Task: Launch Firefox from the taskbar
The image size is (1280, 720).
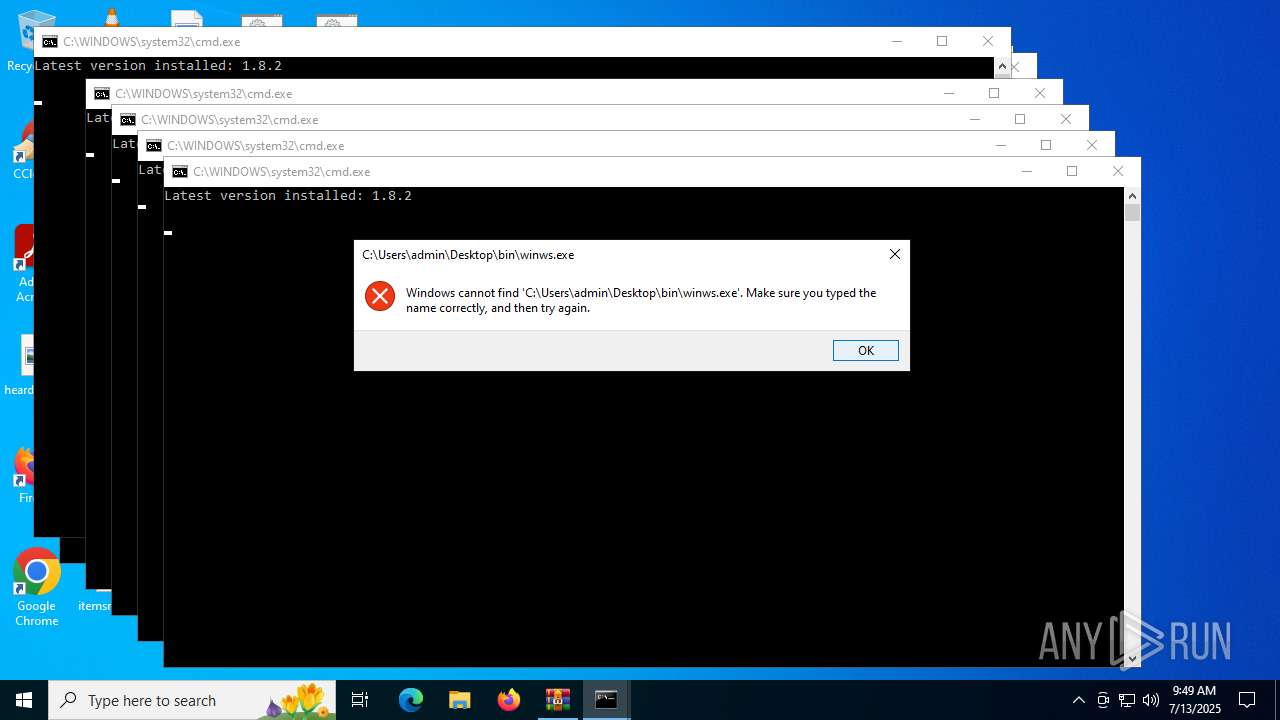Action: pyautogui.click(x=509, y=700)
